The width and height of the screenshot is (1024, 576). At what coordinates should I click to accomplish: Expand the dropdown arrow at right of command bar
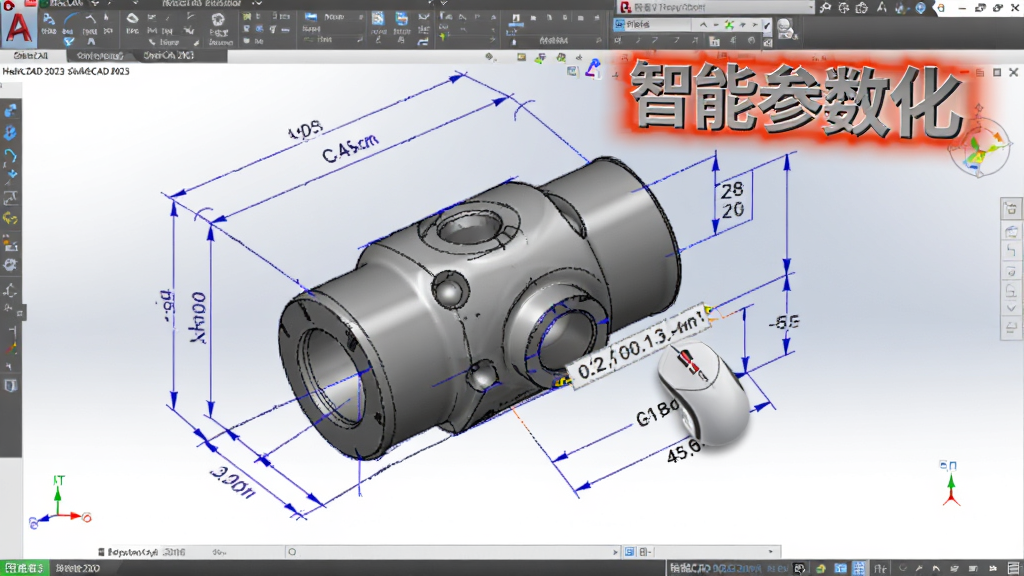tap(771, 552)
